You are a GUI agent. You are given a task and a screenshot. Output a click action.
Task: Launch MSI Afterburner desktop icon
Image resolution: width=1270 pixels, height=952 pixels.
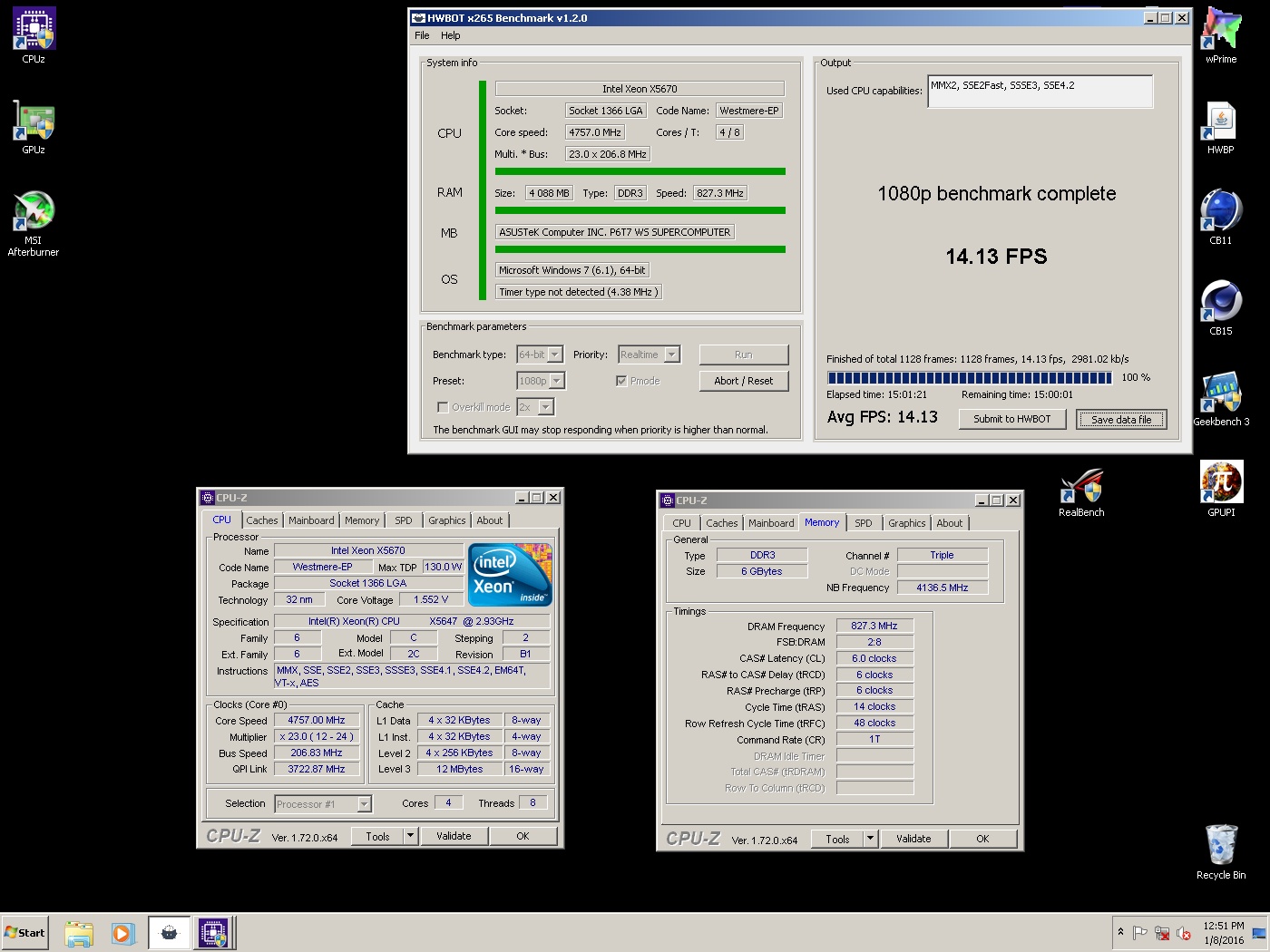tap(34, 224)
